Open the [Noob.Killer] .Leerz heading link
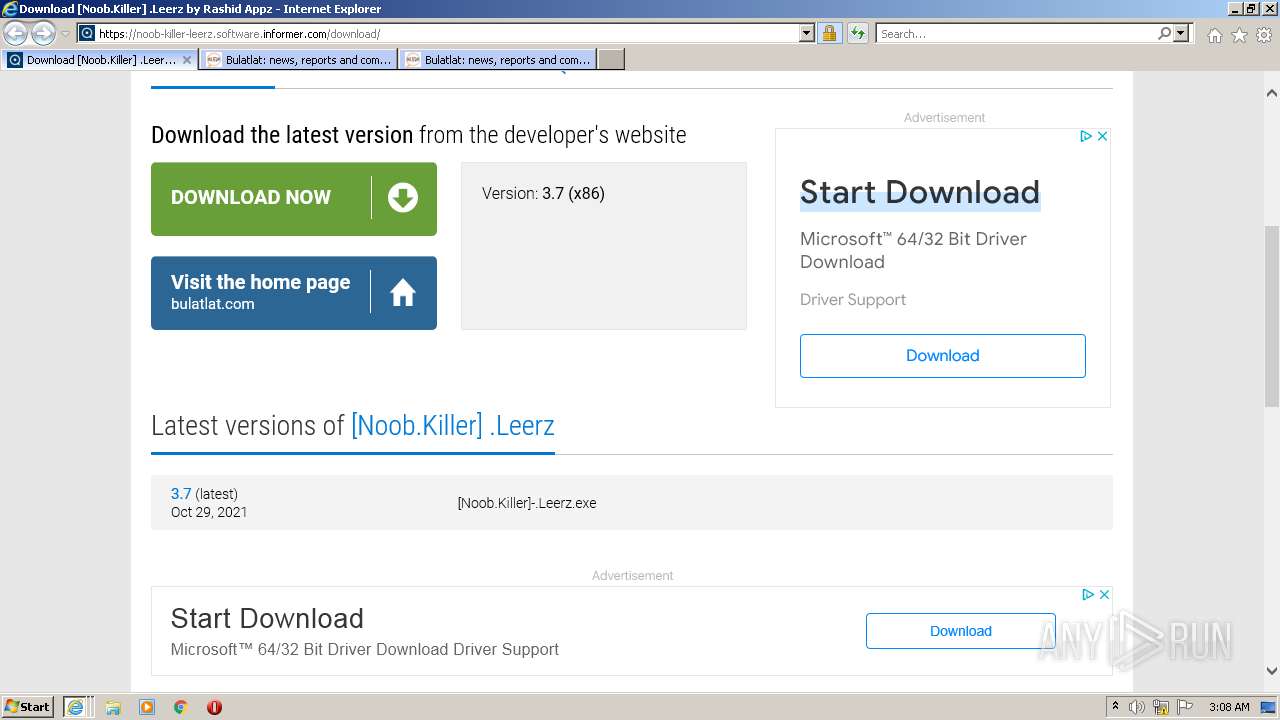 [452, 425]
